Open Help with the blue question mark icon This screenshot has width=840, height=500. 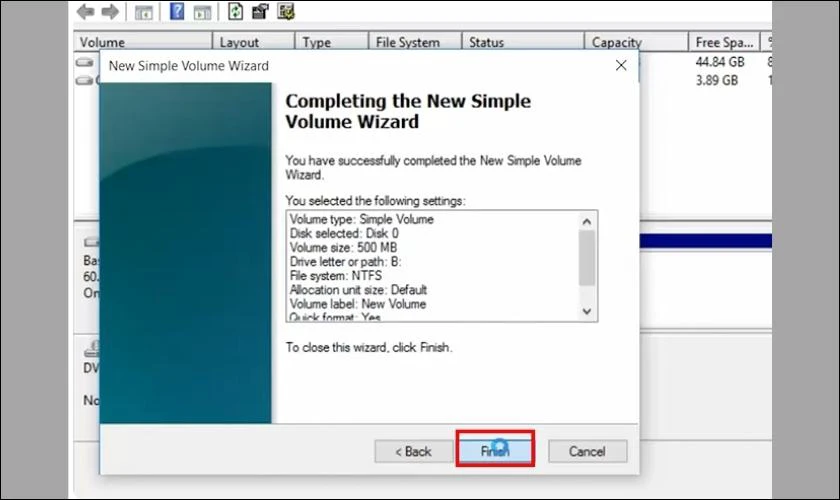(x=177, y=13)
